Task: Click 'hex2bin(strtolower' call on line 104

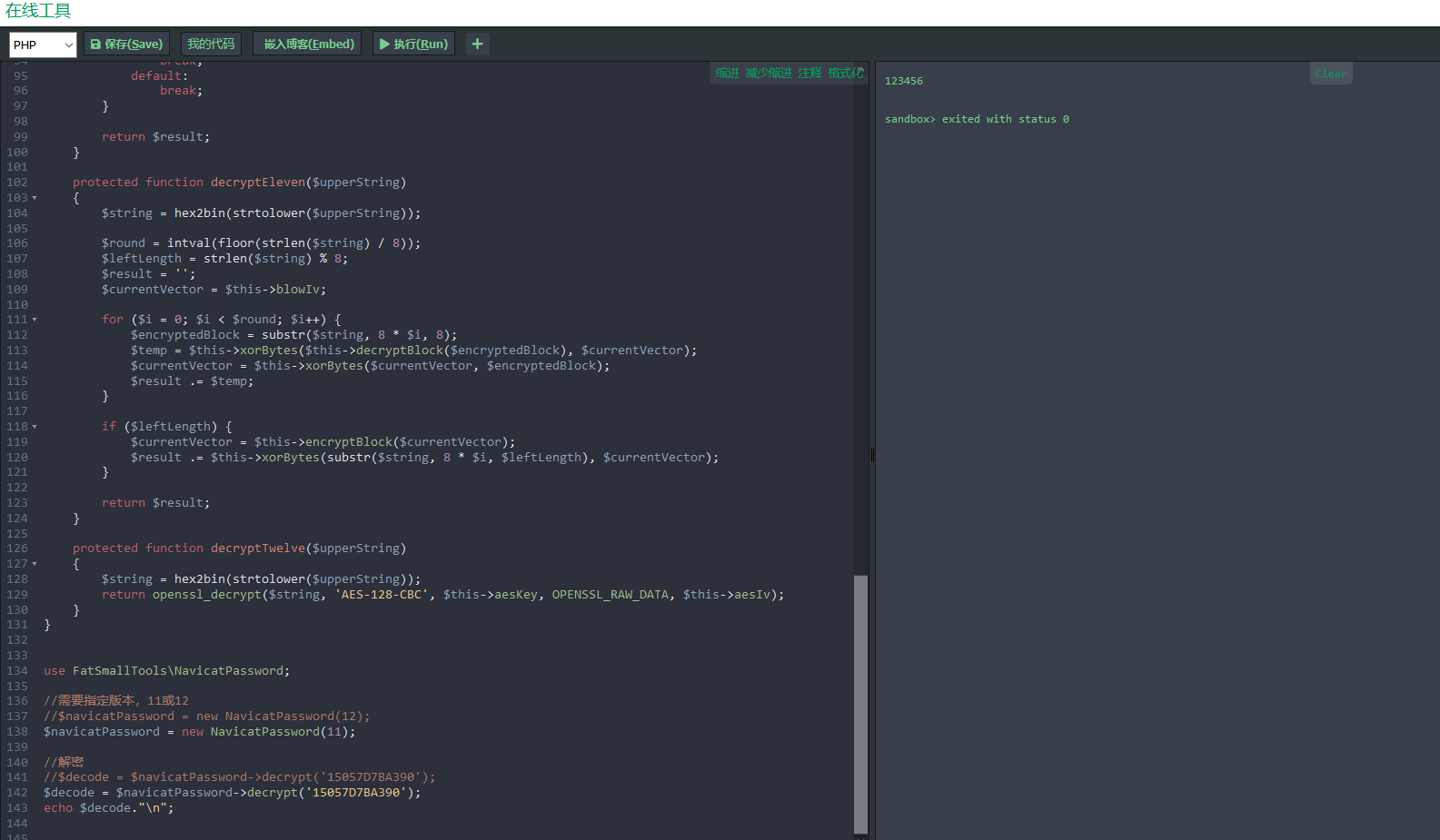Action: [240, 213]
